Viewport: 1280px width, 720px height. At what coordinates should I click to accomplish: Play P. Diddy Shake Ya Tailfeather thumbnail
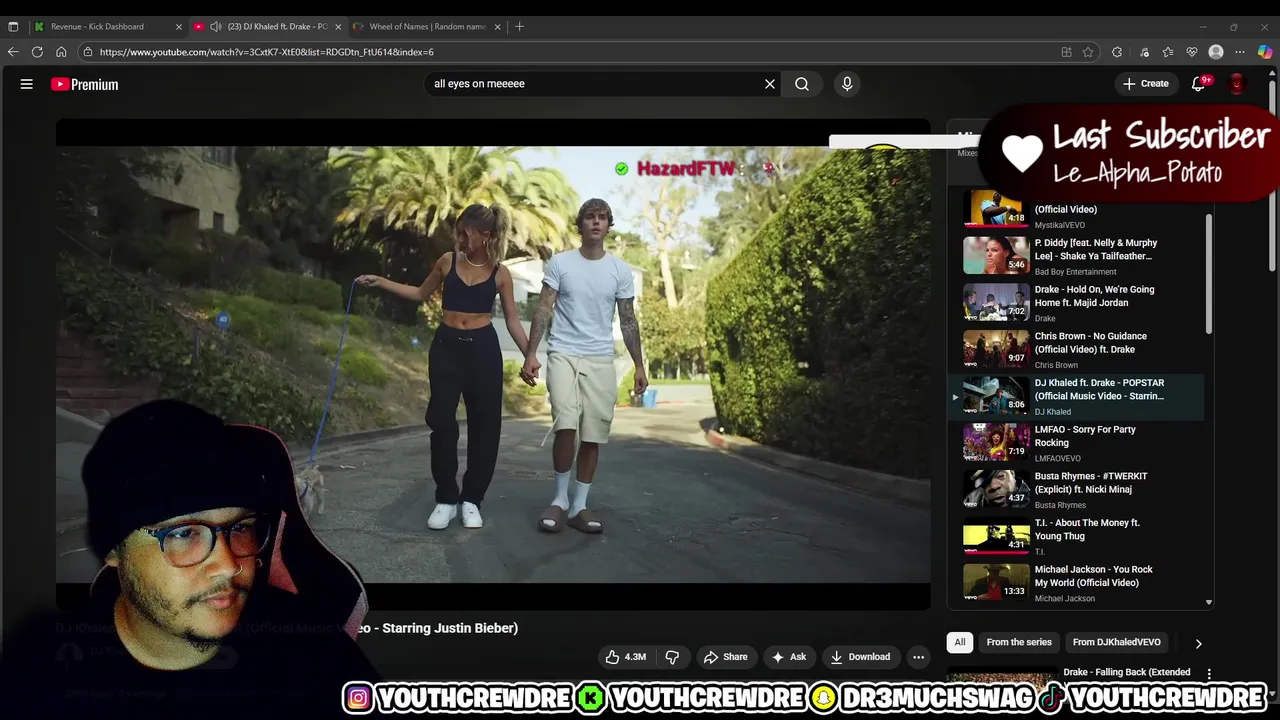pos(996,255)
